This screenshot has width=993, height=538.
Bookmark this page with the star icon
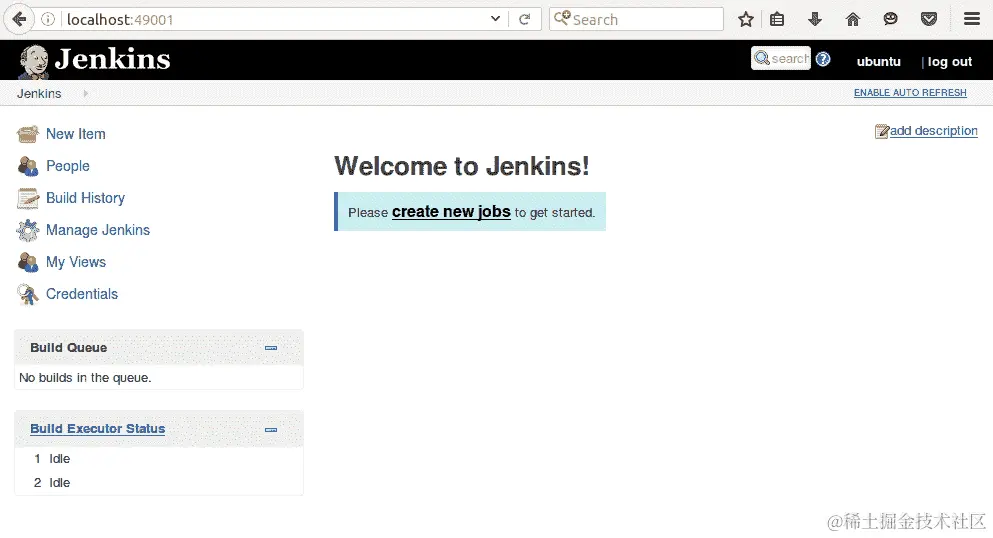click(x=745, y=19)
